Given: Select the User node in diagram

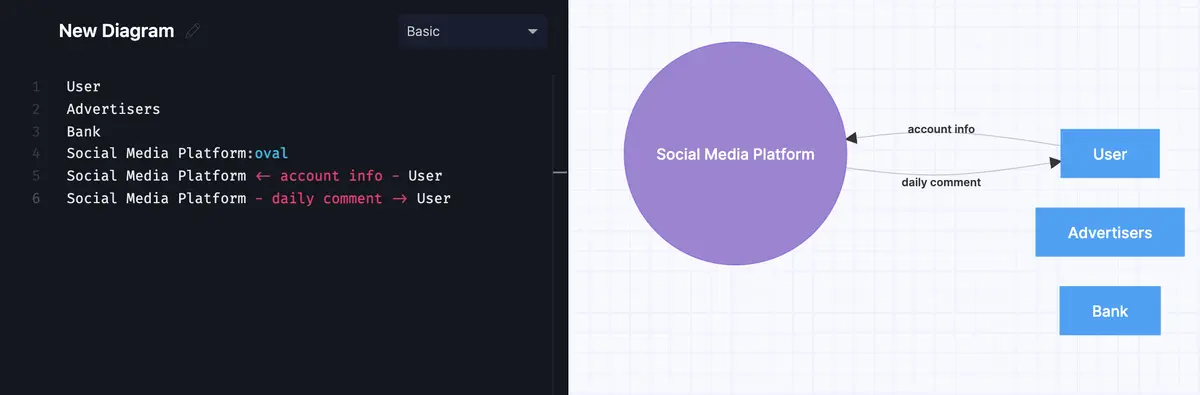Looking at the screenshot, I should (1110, 154).
